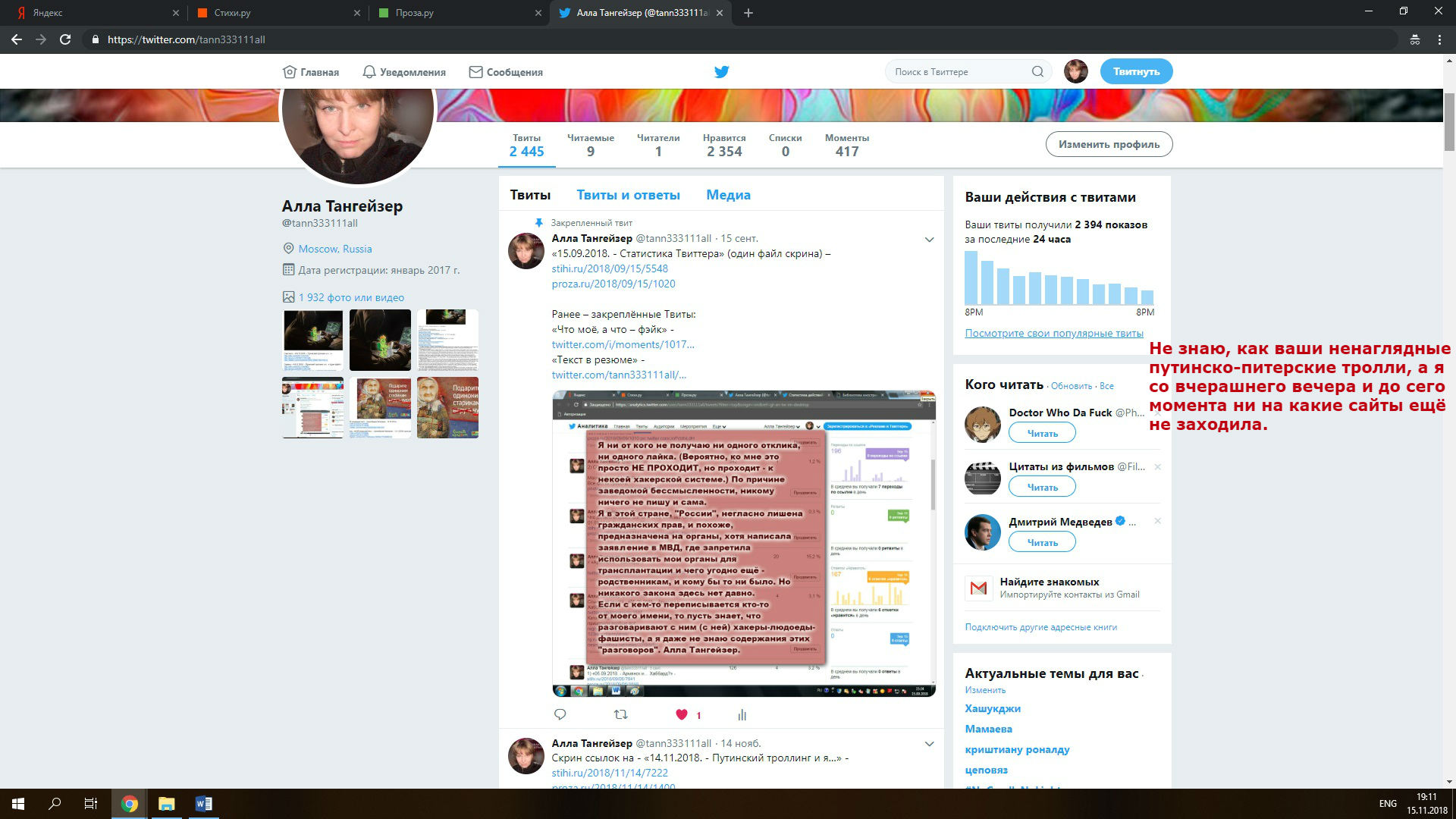Open Сообщения messages item

(506, 72)
